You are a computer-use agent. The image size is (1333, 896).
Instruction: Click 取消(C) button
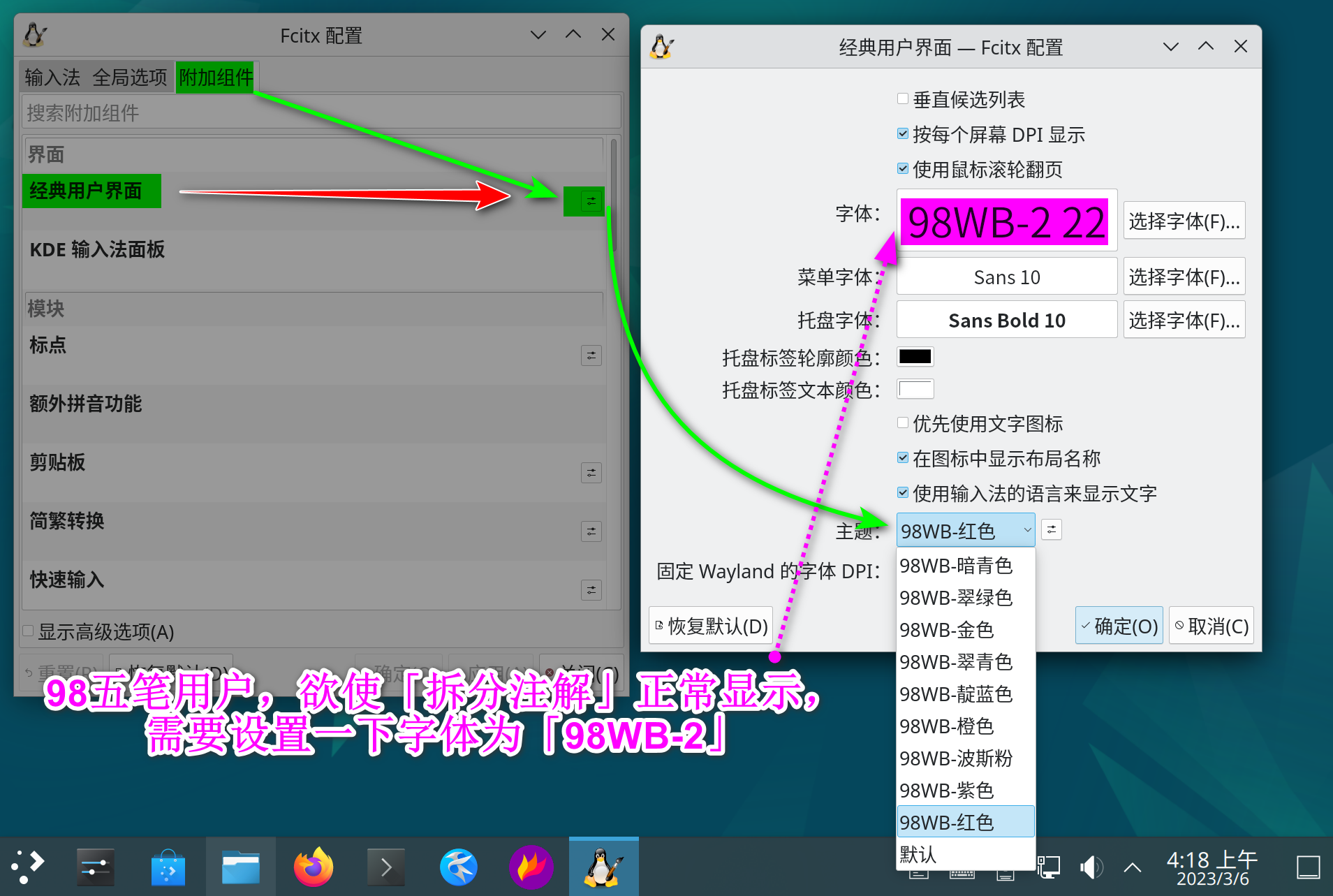pyautogui.click(x=1212, y=626)
